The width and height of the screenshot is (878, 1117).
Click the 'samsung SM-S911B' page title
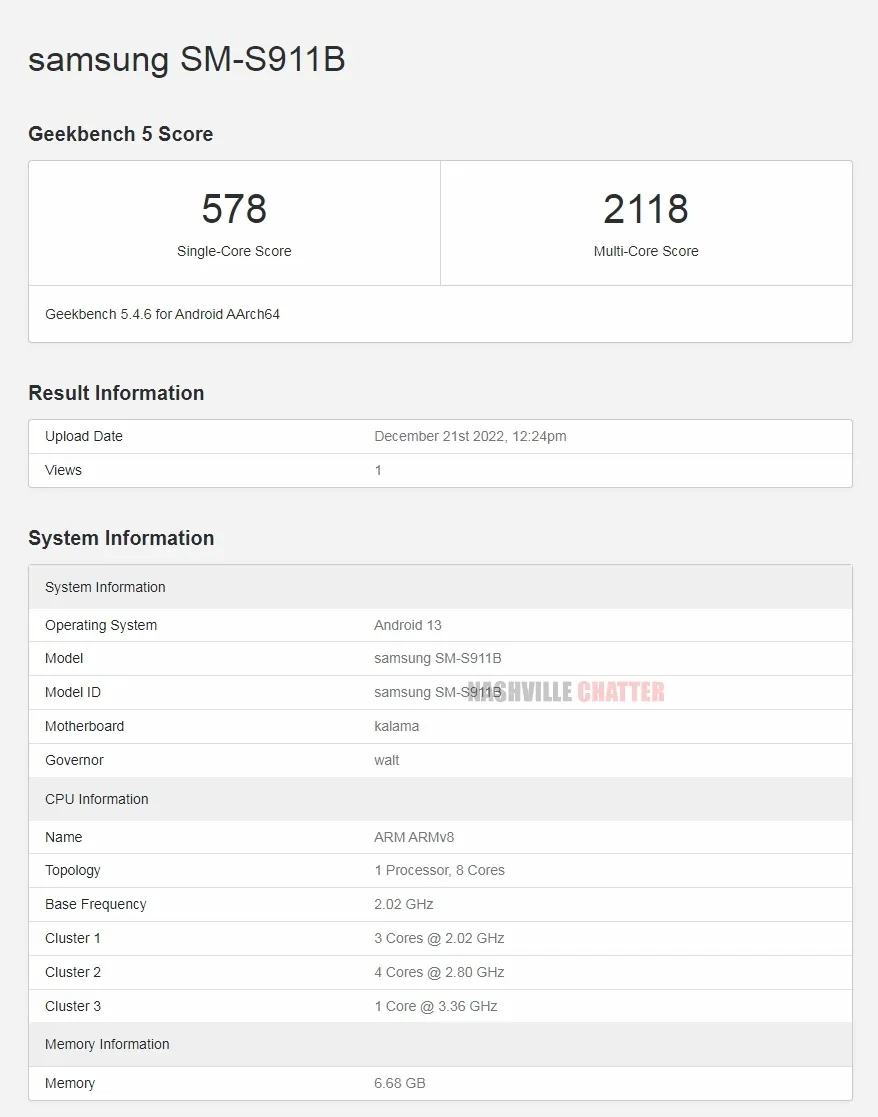click(x=187, y=59)
